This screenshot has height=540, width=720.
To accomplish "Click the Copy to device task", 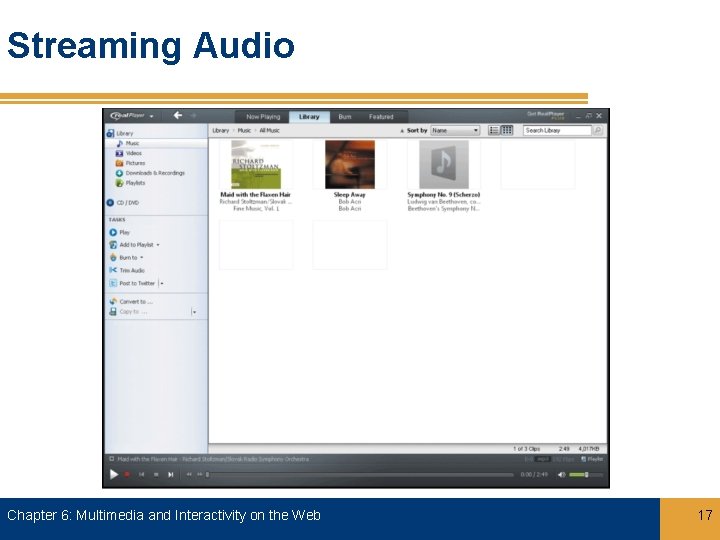I will point(128,312).
